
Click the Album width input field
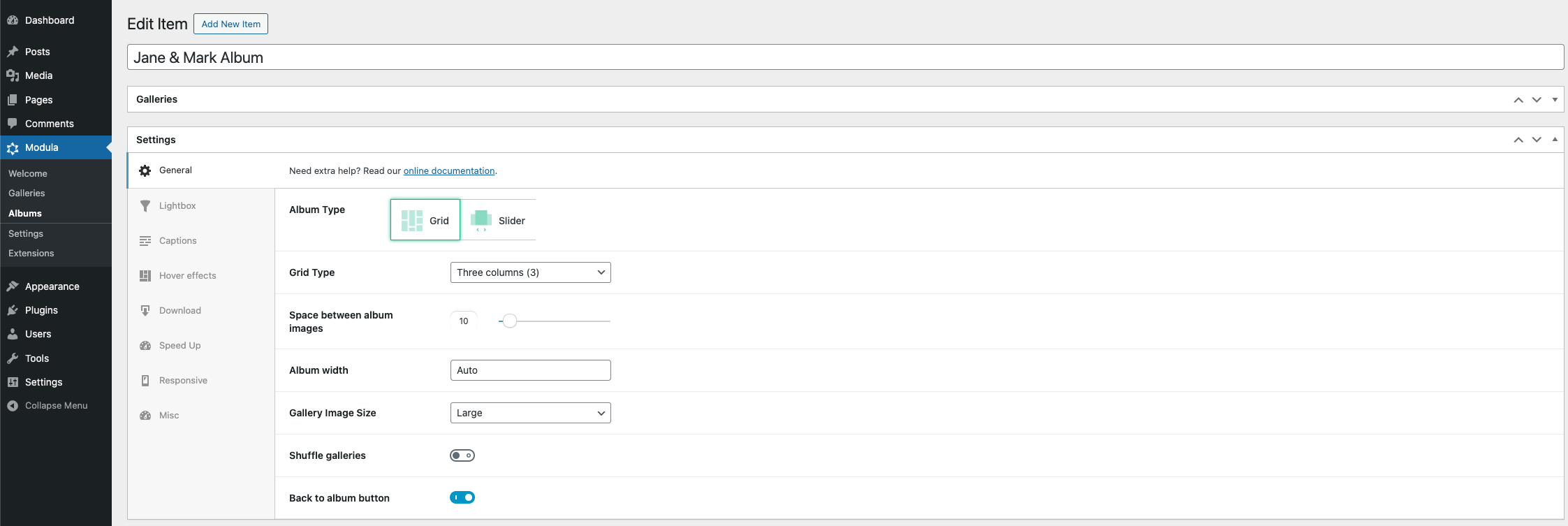(x=530, y=370)
